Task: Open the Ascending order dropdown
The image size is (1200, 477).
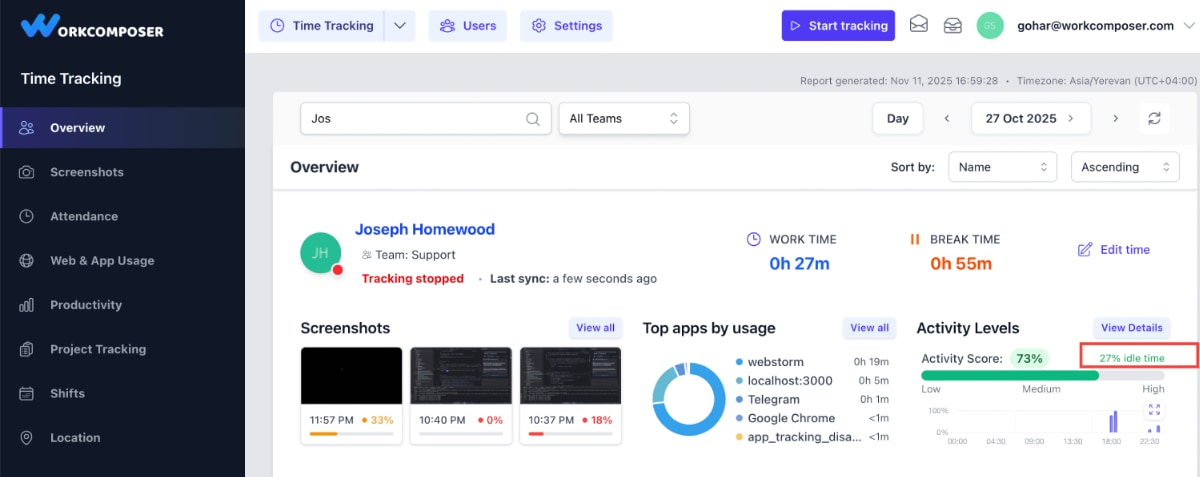Action: 1125,167
